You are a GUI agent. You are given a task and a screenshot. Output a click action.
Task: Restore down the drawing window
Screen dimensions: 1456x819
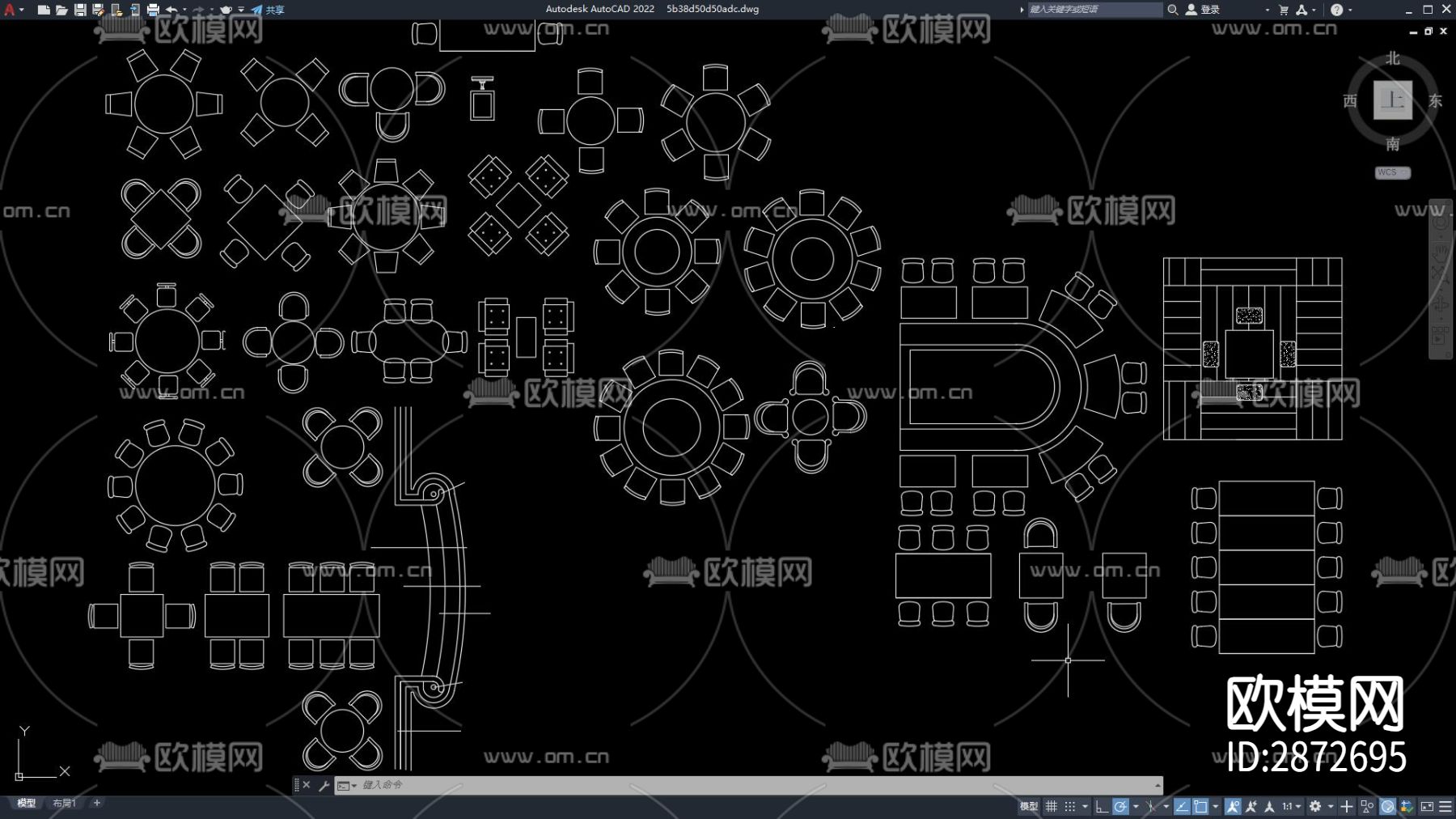tap(1428, 32)
